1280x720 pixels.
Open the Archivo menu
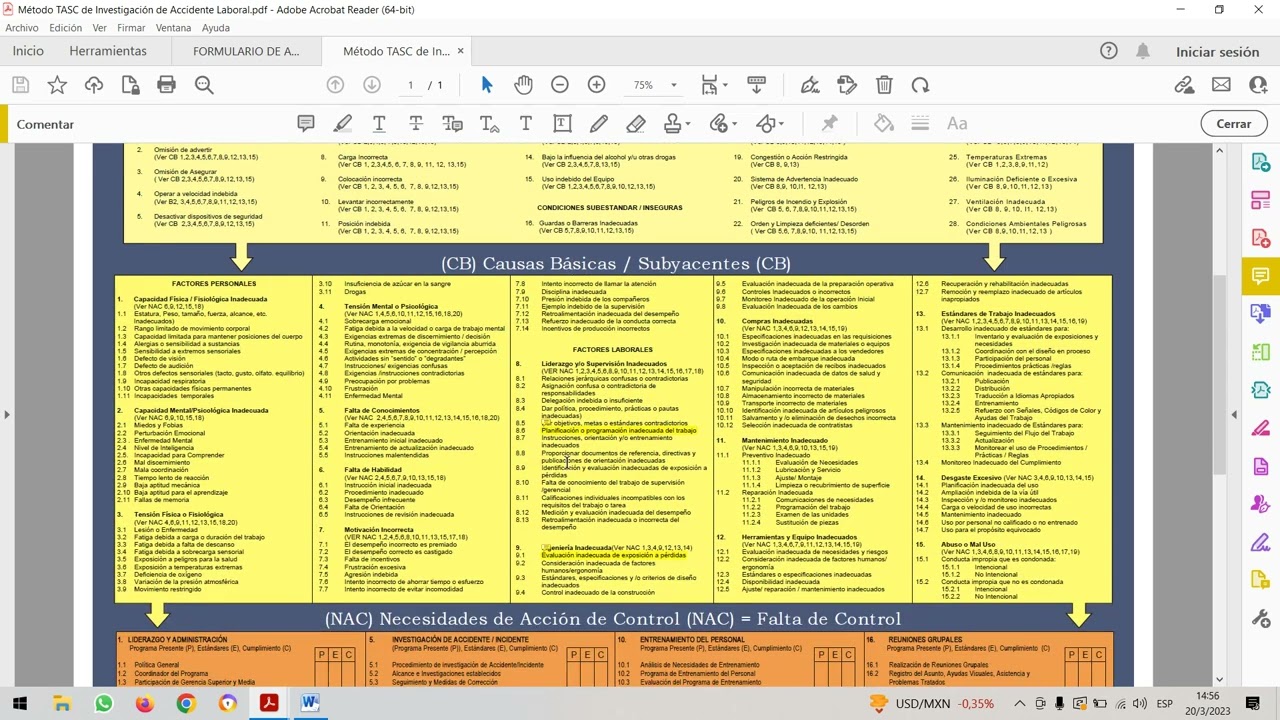(22, 28)
